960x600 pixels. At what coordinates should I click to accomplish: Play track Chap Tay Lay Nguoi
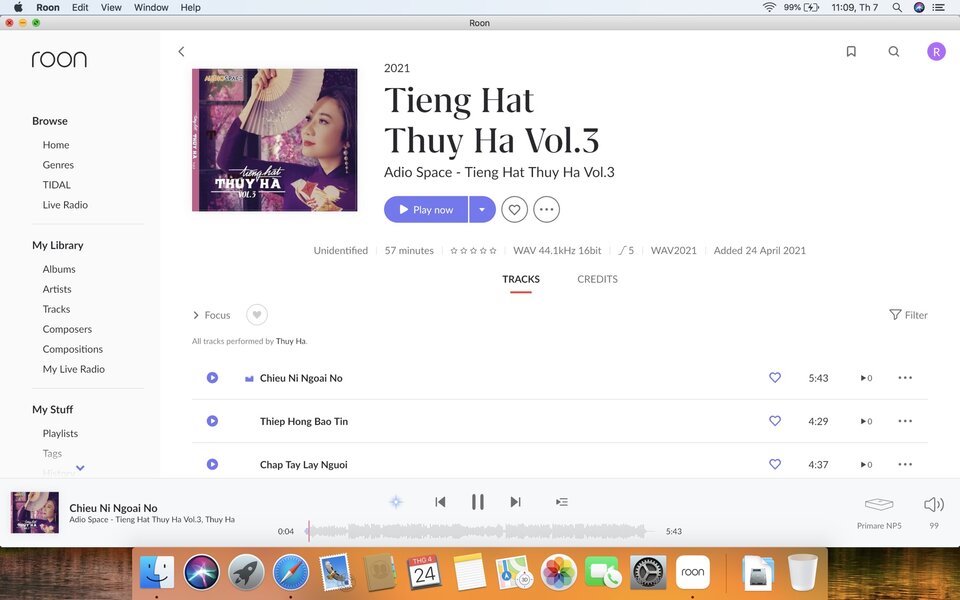(x=212, y=465)
